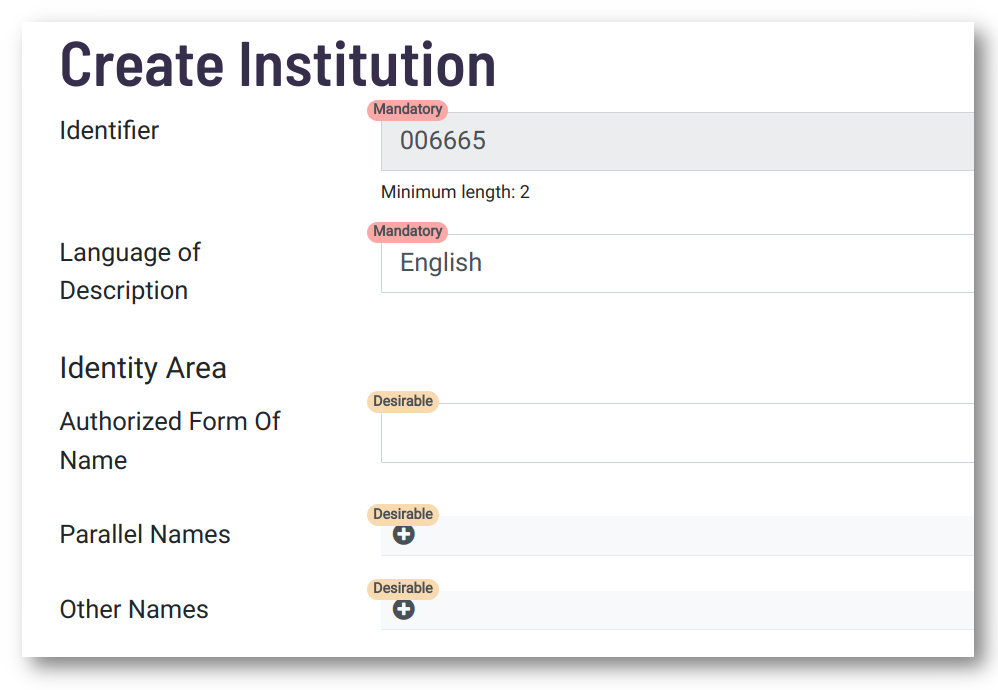Image resolution: width=998 pixels, height=690 pixels.
Task: Click the Desirable badge on Parallel Names
Action: click(x=403, y=514)
